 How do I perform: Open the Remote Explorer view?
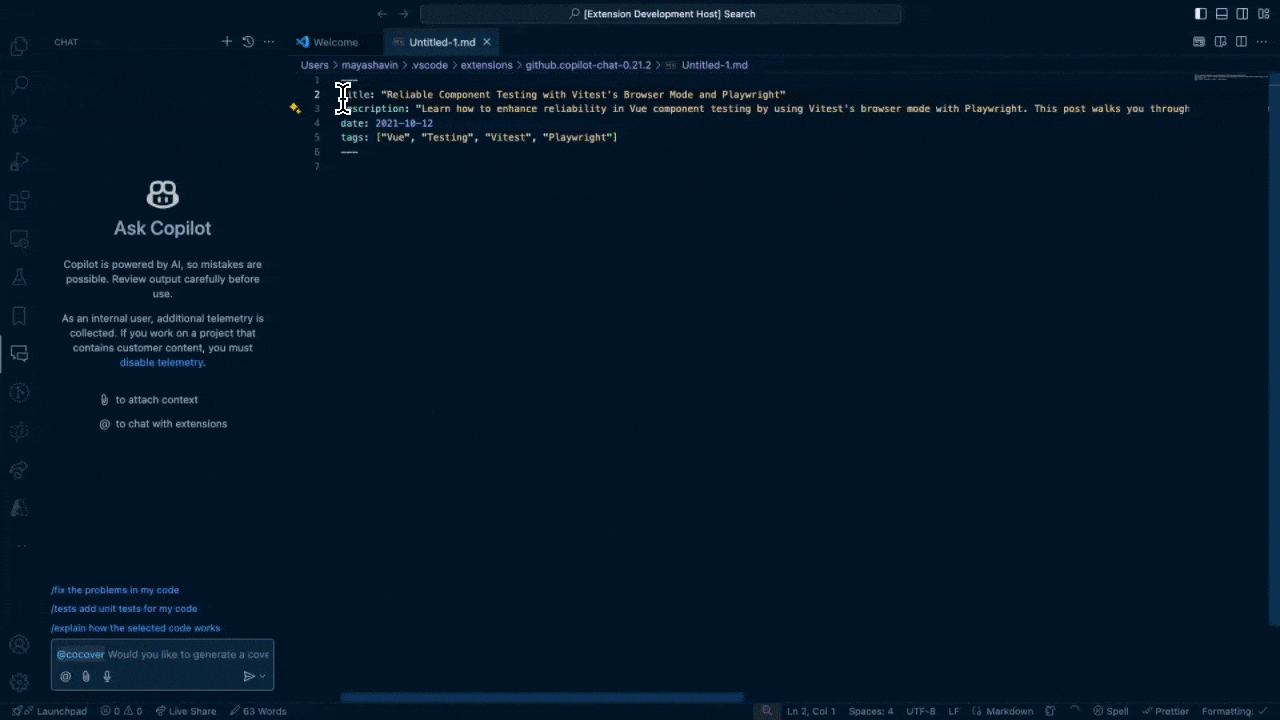pyautogui.click(x=19, y=239)
